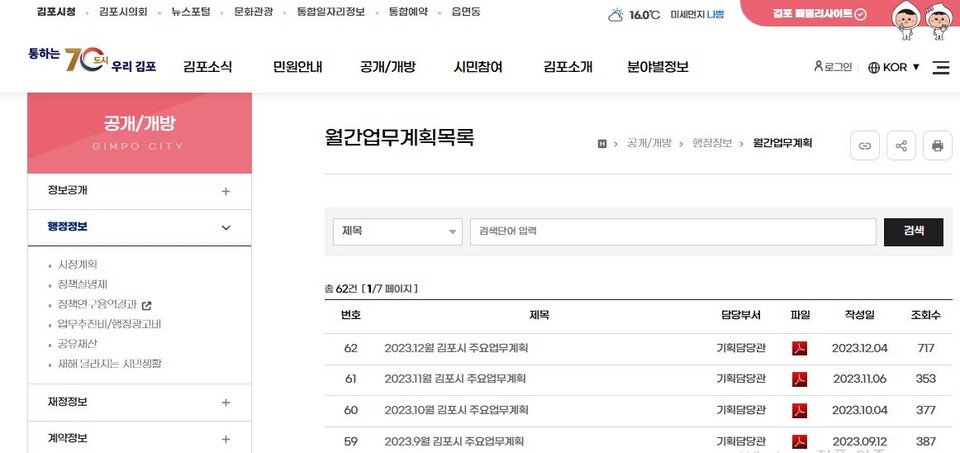Viewport: 960px width, 453px height.
Task: Click the home icon in breadcrumb
Action: [x=602, y=144]
